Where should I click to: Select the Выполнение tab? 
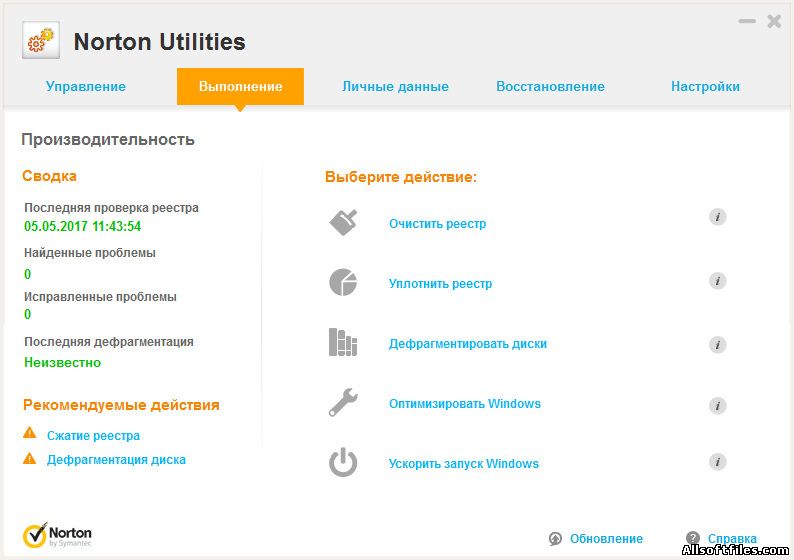point(240,86)
